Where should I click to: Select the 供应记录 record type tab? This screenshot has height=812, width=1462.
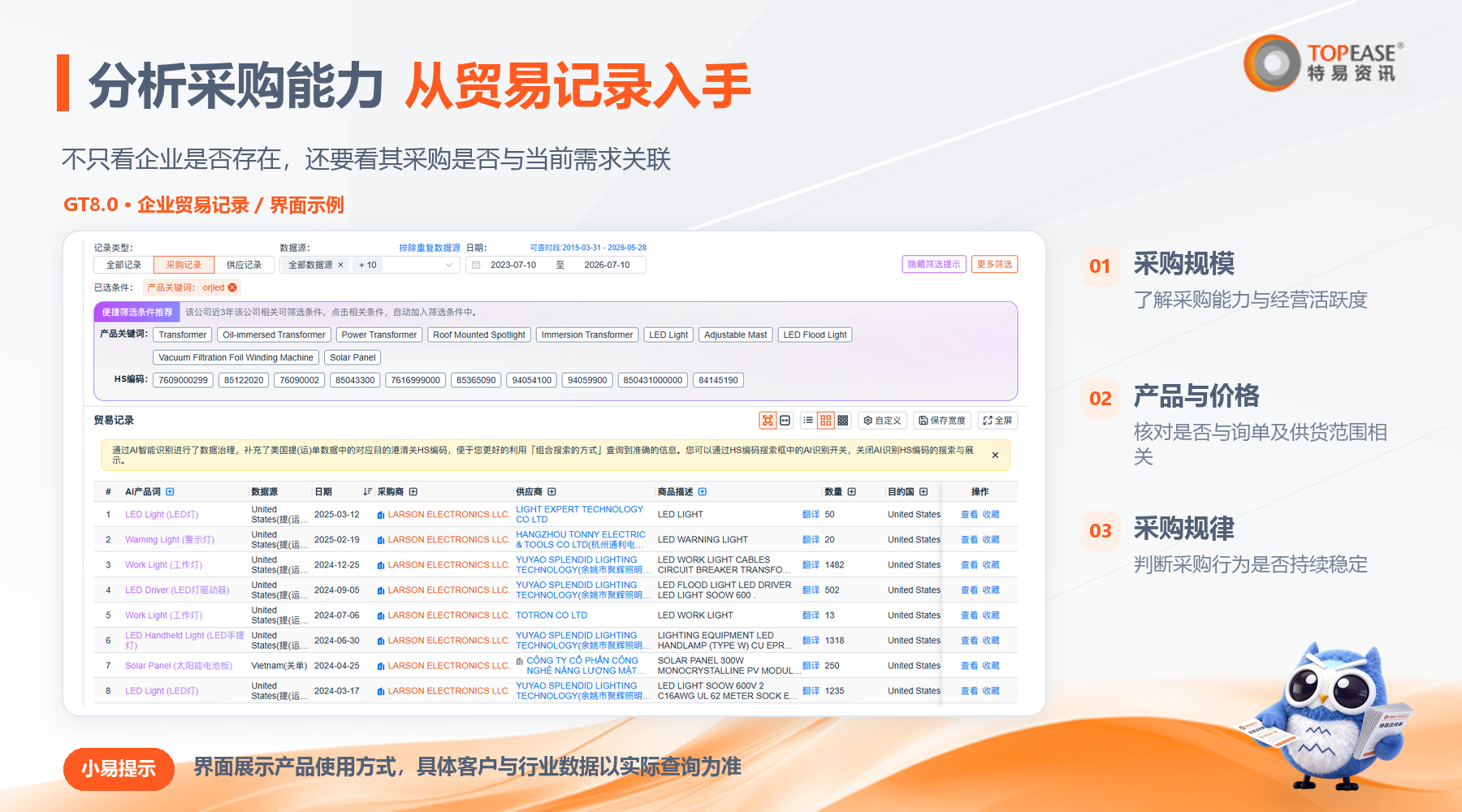244,265
